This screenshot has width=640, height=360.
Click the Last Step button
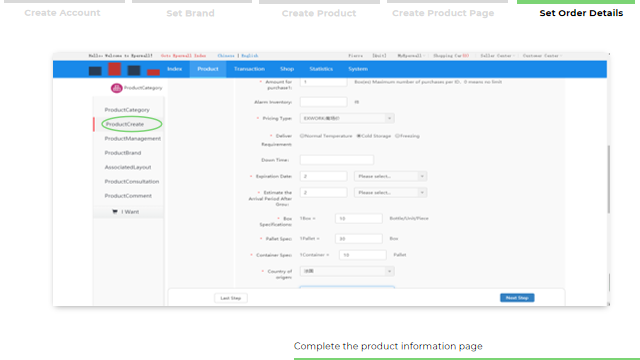231,298
